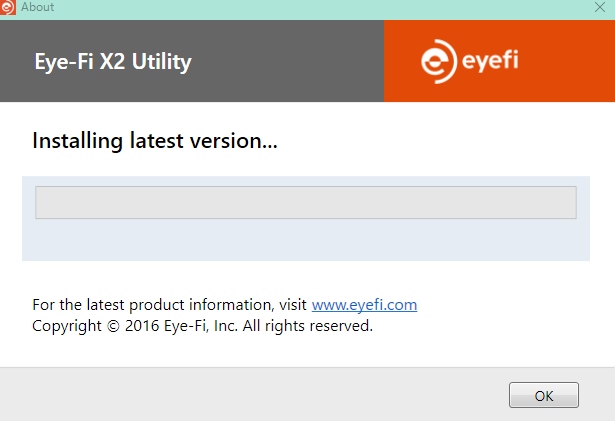Screen dimensions: 615x421
Task: Click dark gray header right of the utility title
Action: (290, 62)
